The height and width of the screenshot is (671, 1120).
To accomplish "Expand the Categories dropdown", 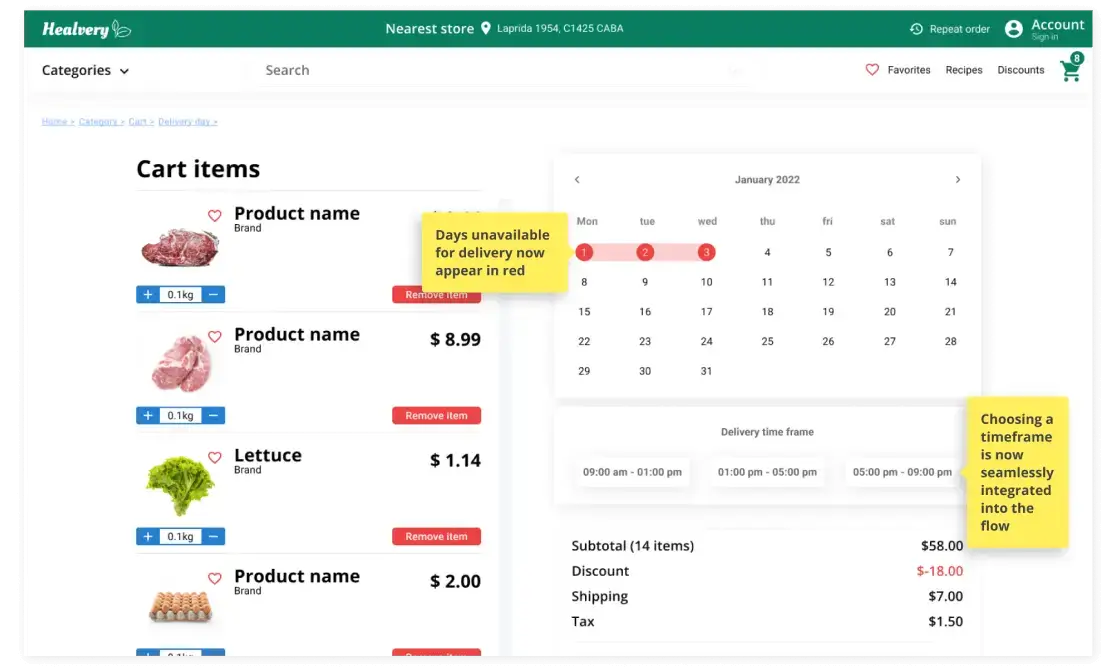I will 86,71.
